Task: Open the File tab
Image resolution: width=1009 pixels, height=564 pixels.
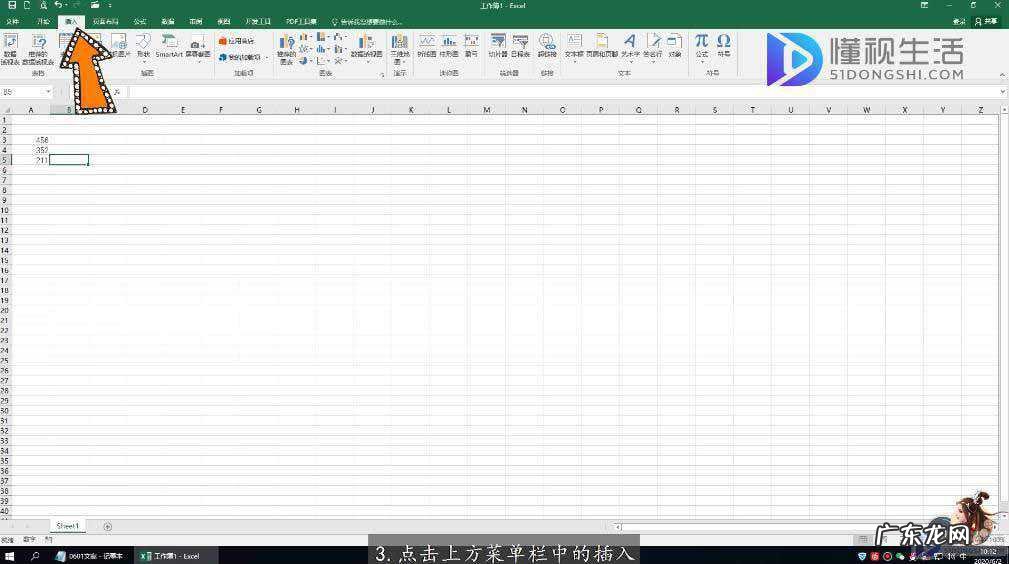Action: point(13,22)
